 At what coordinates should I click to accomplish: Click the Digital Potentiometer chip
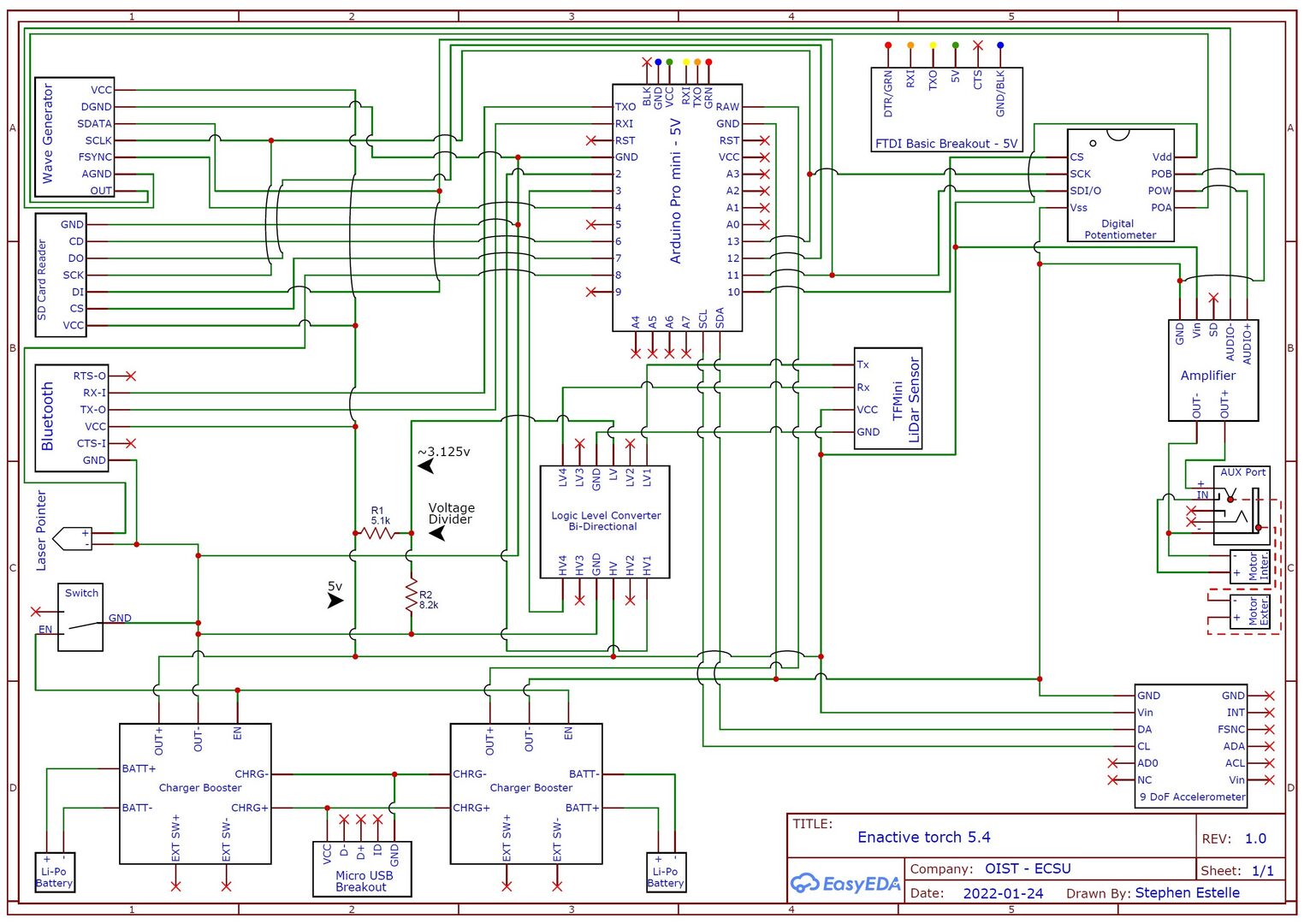click(1120, 186)
